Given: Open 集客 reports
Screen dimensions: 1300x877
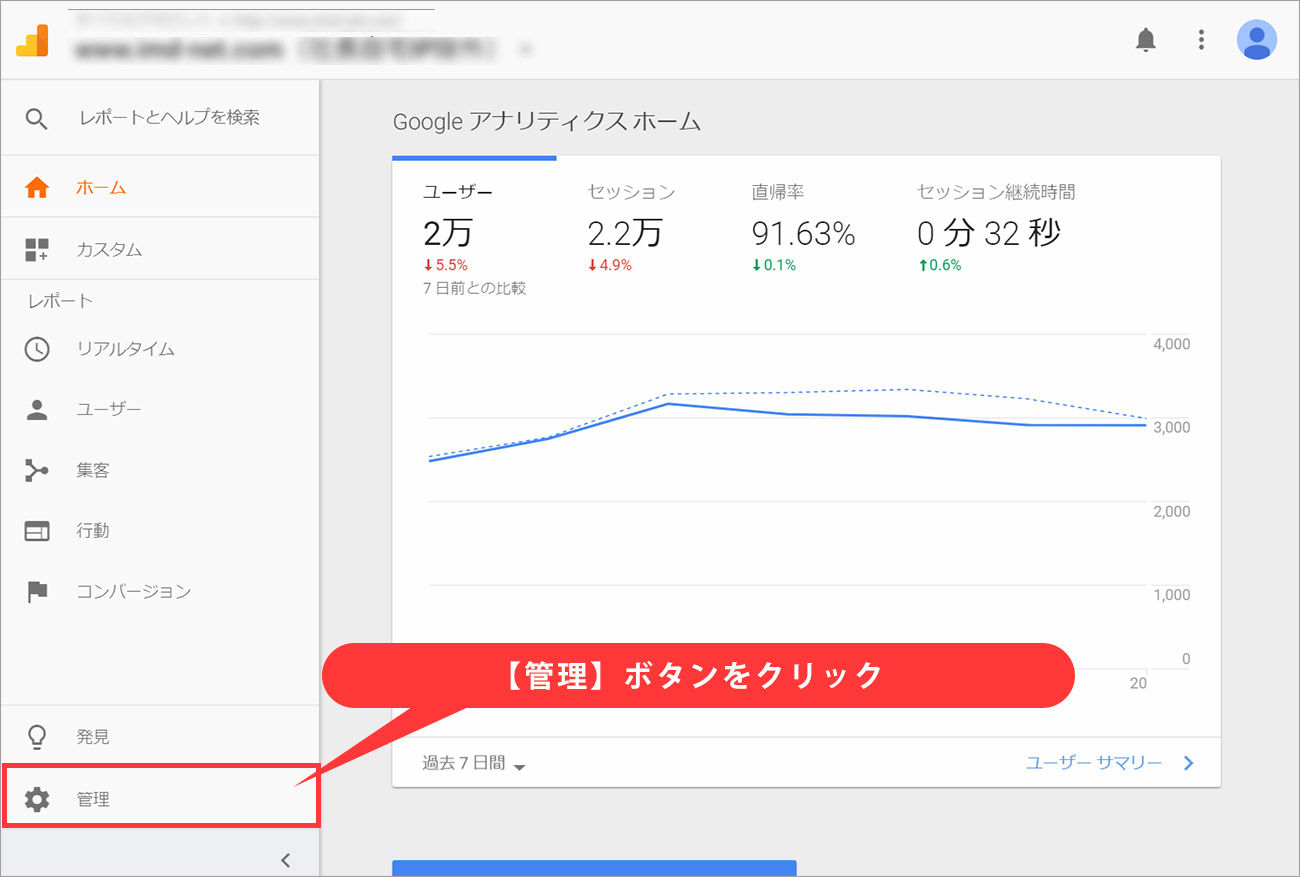Looking at the screenshot, I should click(160, 470).
